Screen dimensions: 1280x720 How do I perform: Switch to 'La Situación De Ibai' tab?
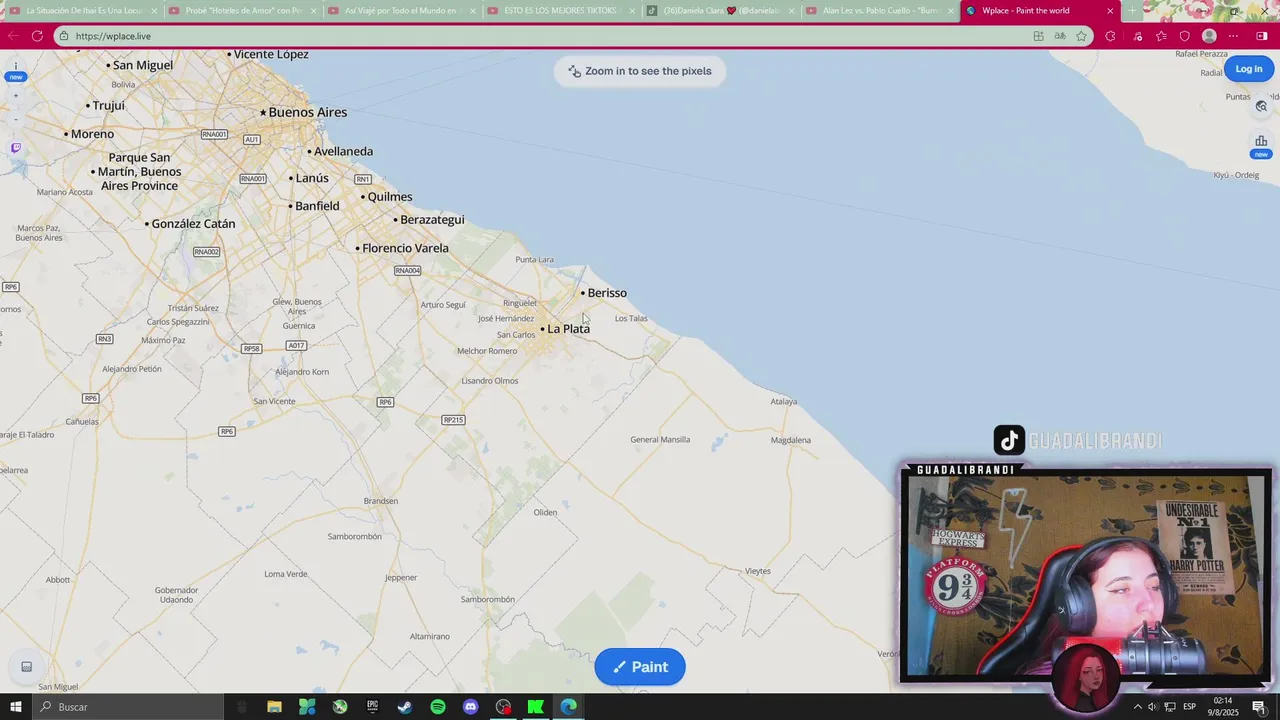(x=82, y=11)
